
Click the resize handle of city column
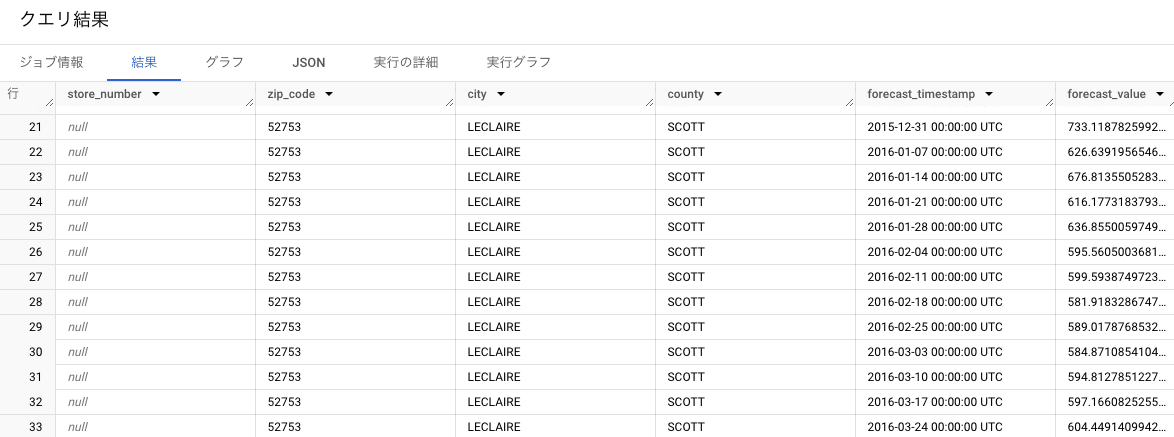[x=650, y=103]
